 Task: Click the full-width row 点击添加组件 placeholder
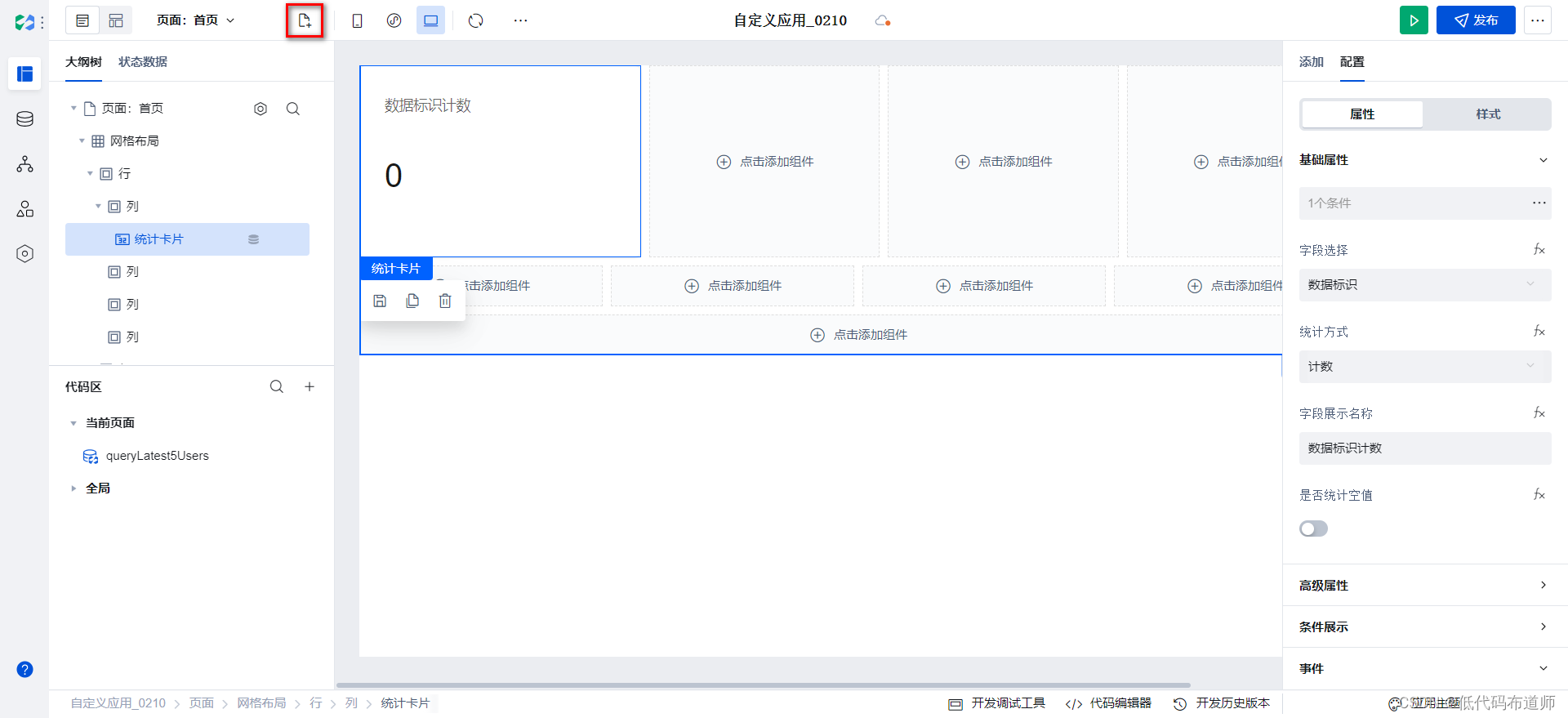click(859, 335)
